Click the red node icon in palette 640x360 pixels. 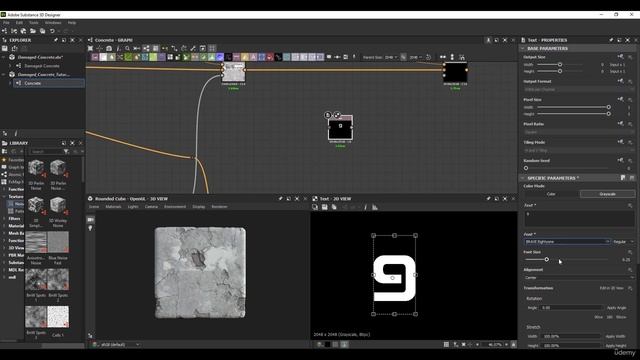(x=270, y=57)
